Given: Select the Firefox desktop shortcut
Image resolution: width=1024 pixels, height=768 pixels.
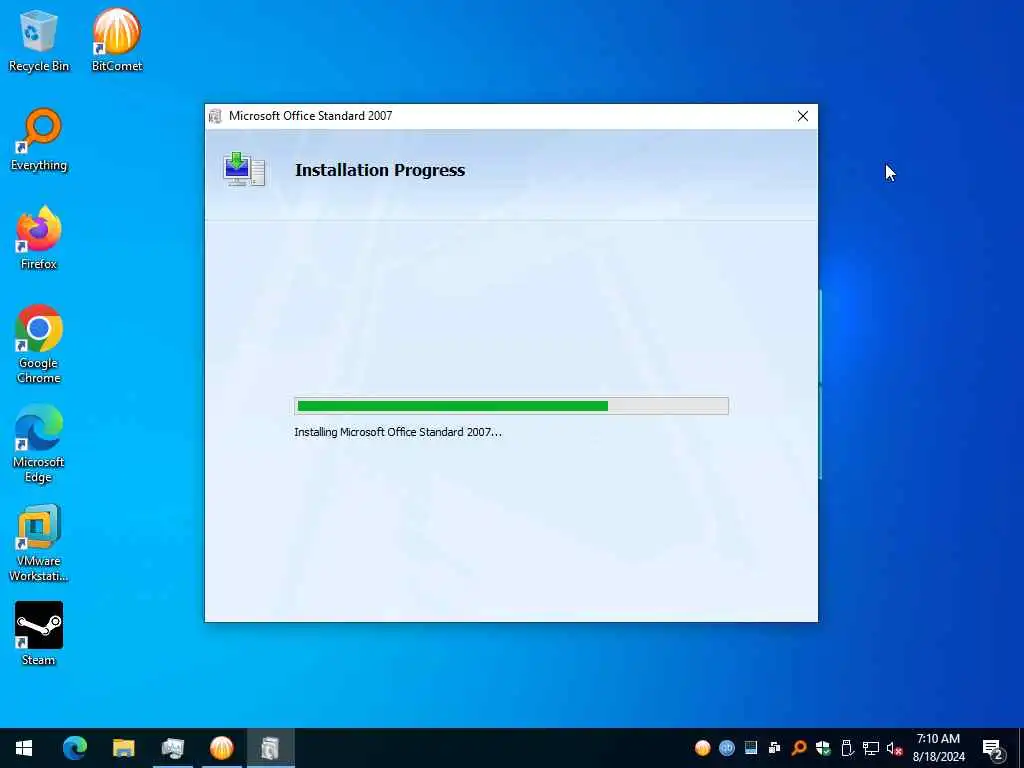Looking at the screenshot, I should pos(39,238).
